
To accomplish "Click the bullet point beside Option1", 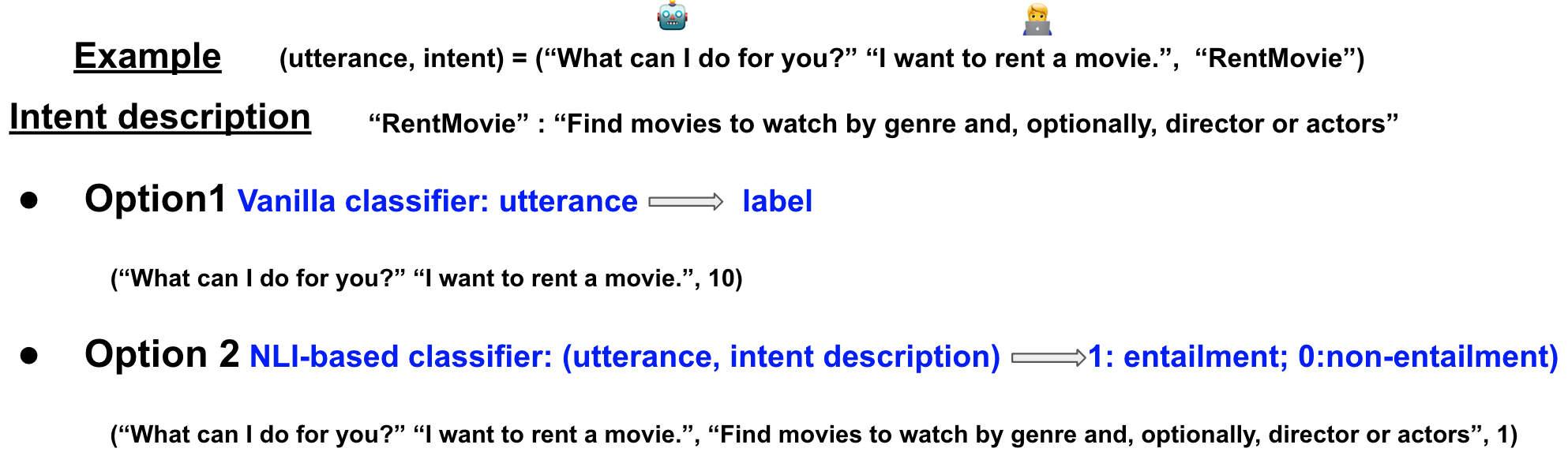I will (x=30, y=200).
